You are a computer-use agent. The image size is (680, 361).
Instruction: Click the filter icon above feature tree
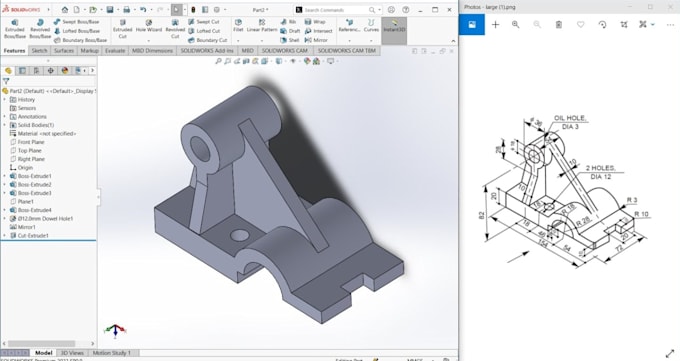click(6, 81)
